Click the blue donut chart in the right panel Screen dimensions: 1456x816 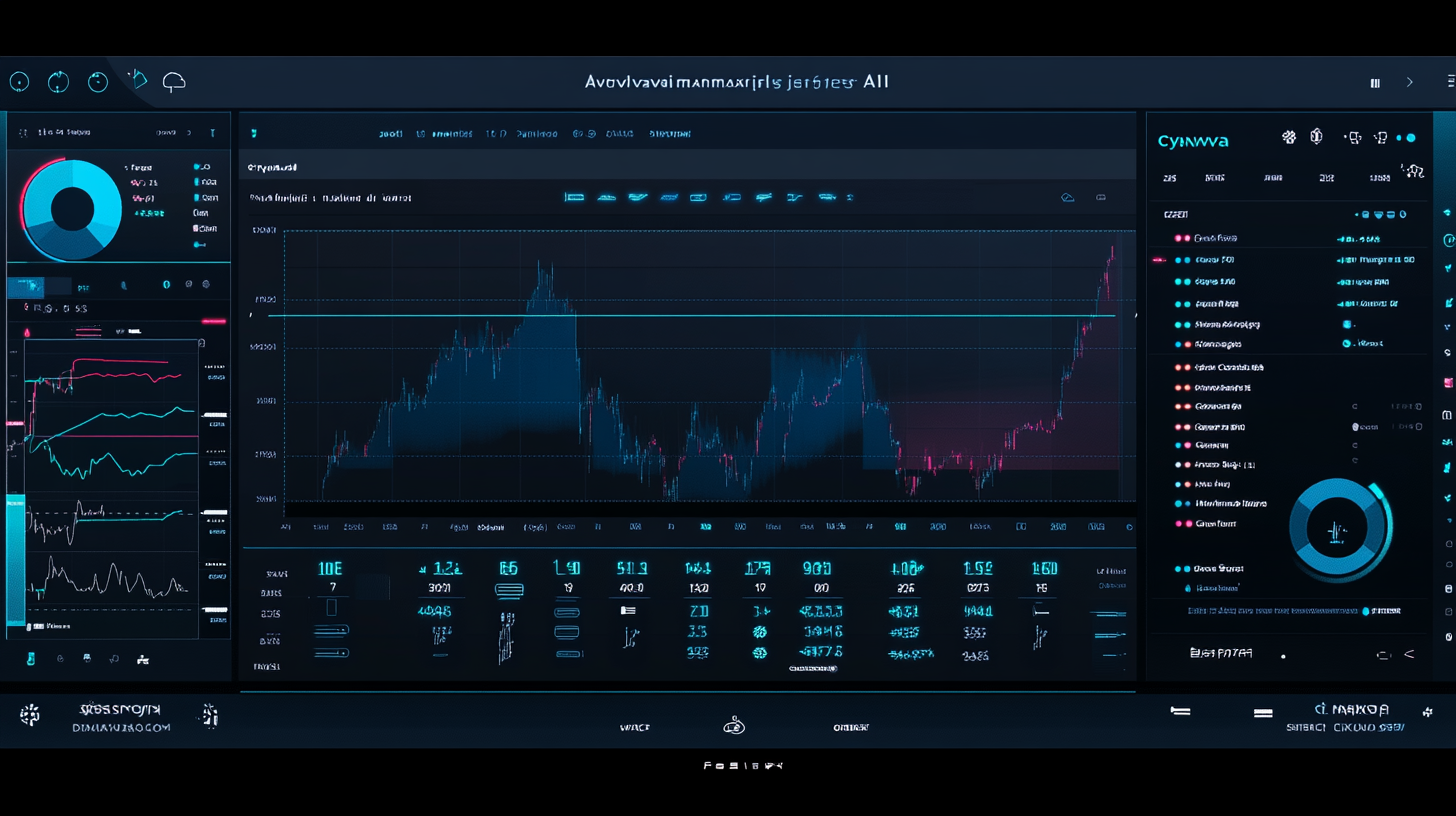1340,525
